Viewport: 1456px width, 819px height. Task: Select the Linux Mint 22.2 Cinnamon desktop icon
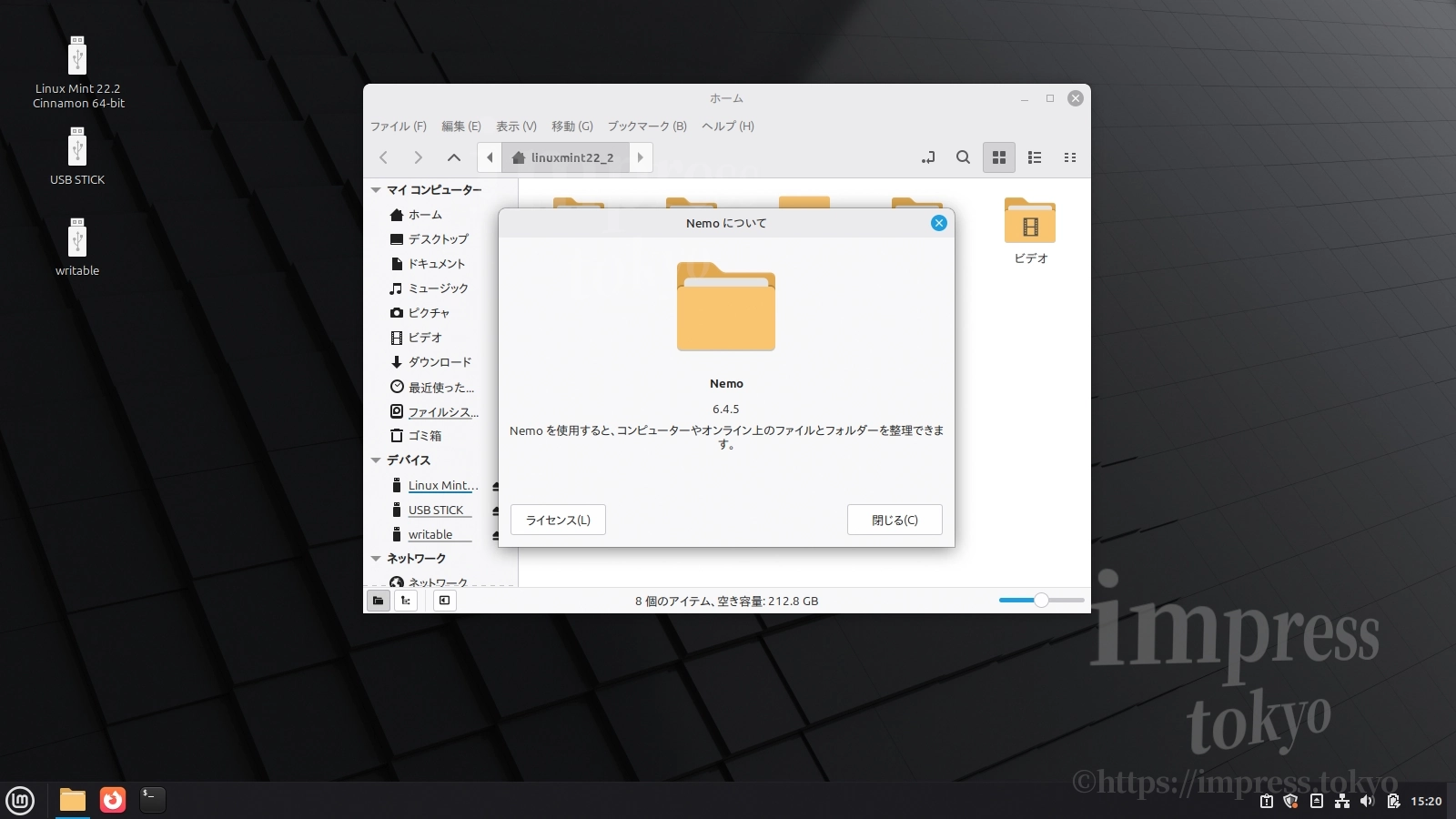[x=78, y=72]
